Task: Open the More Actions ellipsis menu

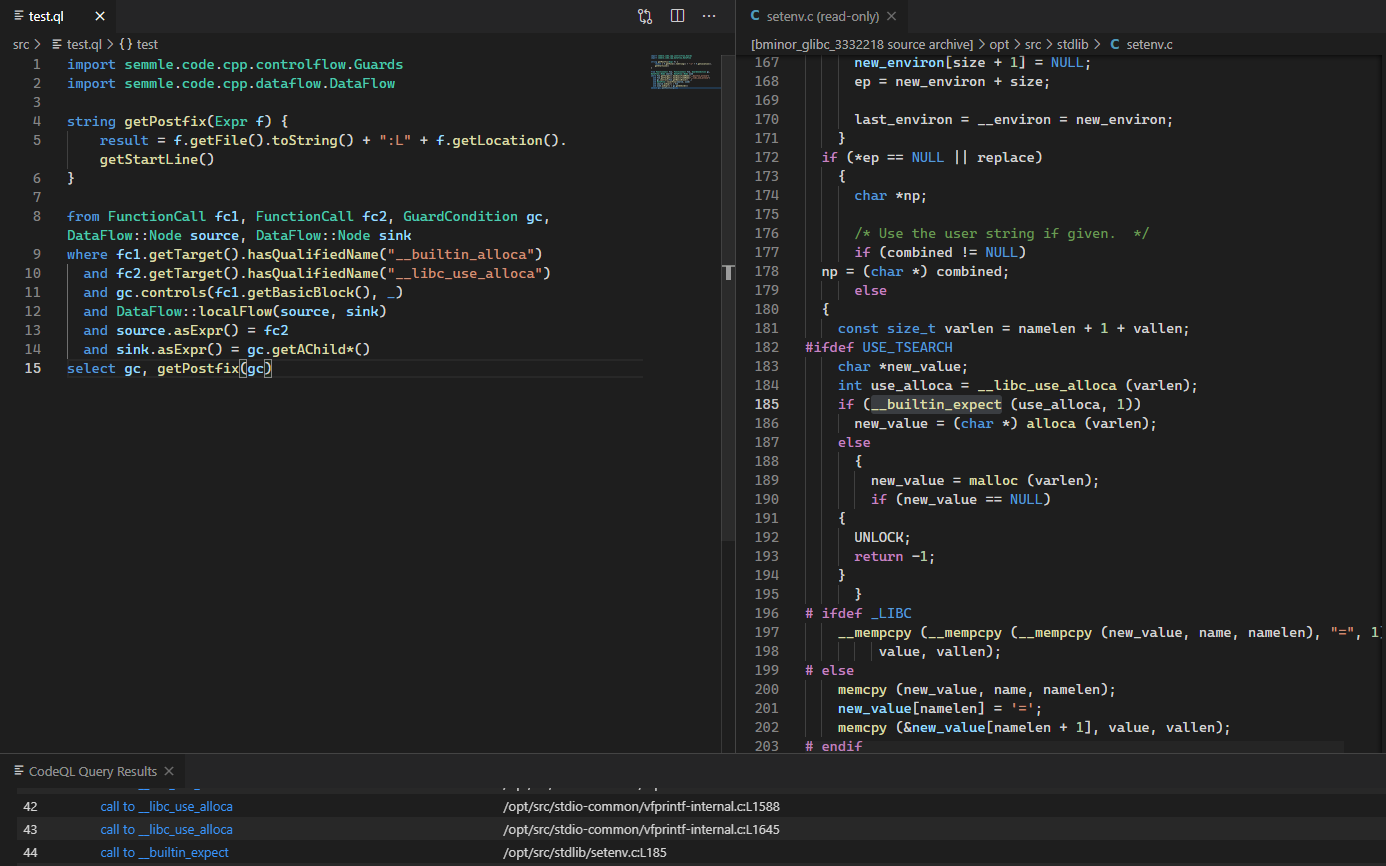Action: (709, 16)
